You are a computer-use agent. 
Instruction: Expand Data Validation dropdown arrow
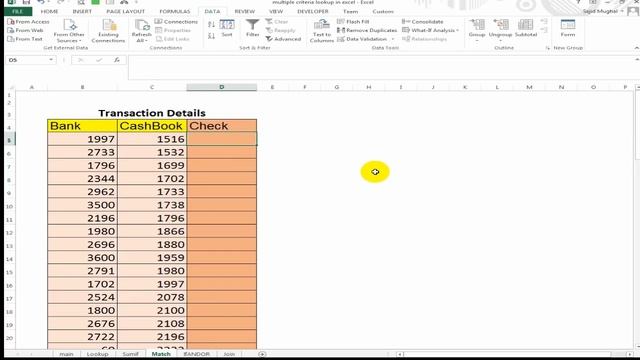coord(393,39)
